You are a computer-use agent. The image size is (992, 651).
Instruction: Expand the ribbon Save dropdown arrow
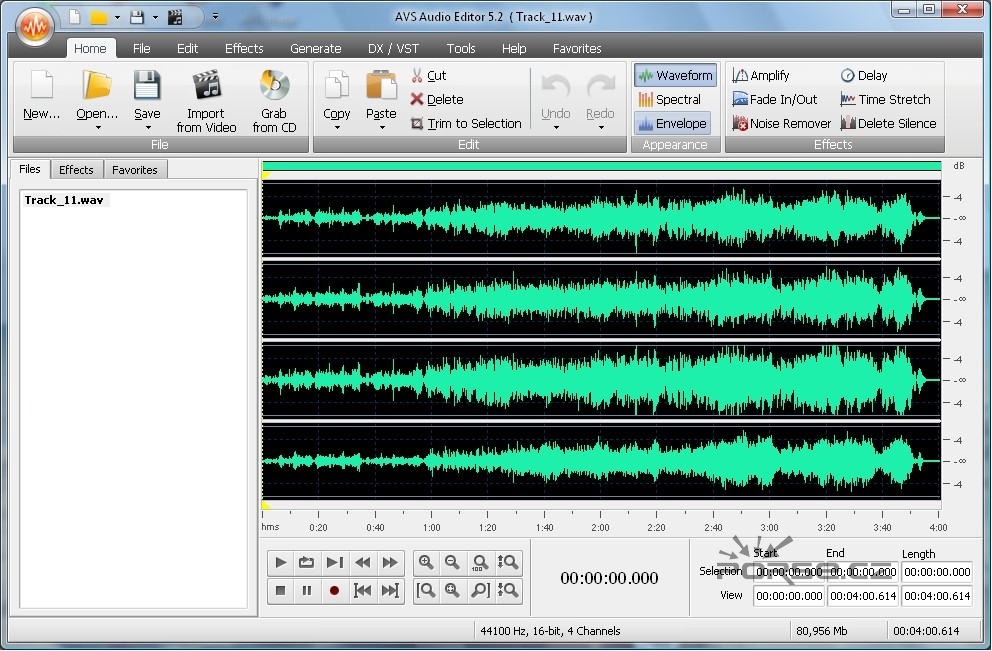(148, 128)
